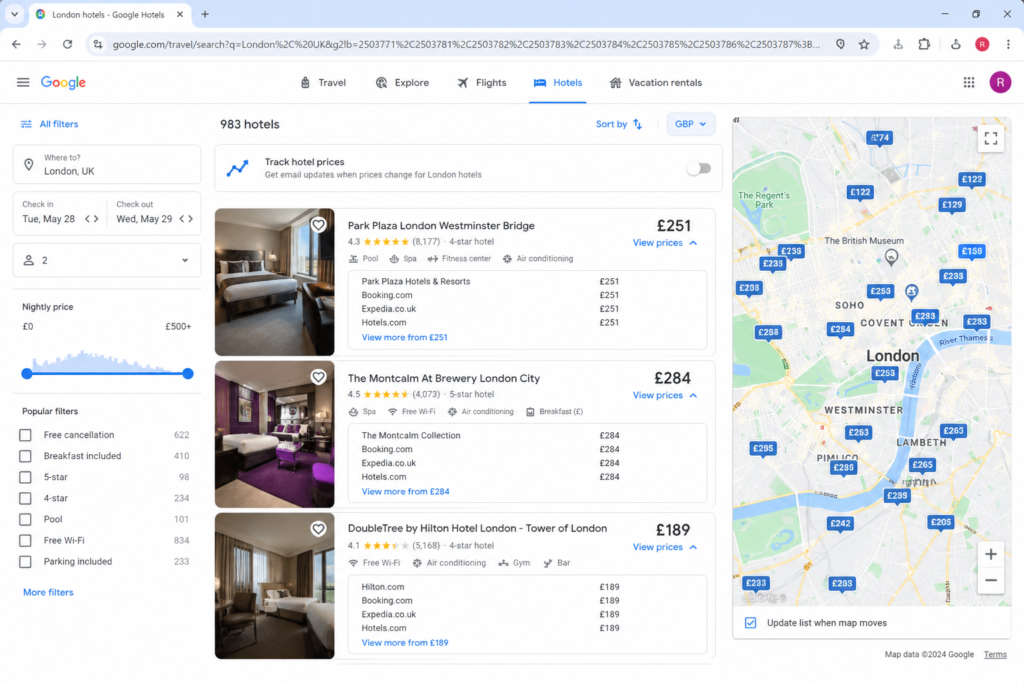Collapse DoubleTree View prices section
Viewport: 1024px width, 683px height.
pyautogui.click(x=665, y=547)
